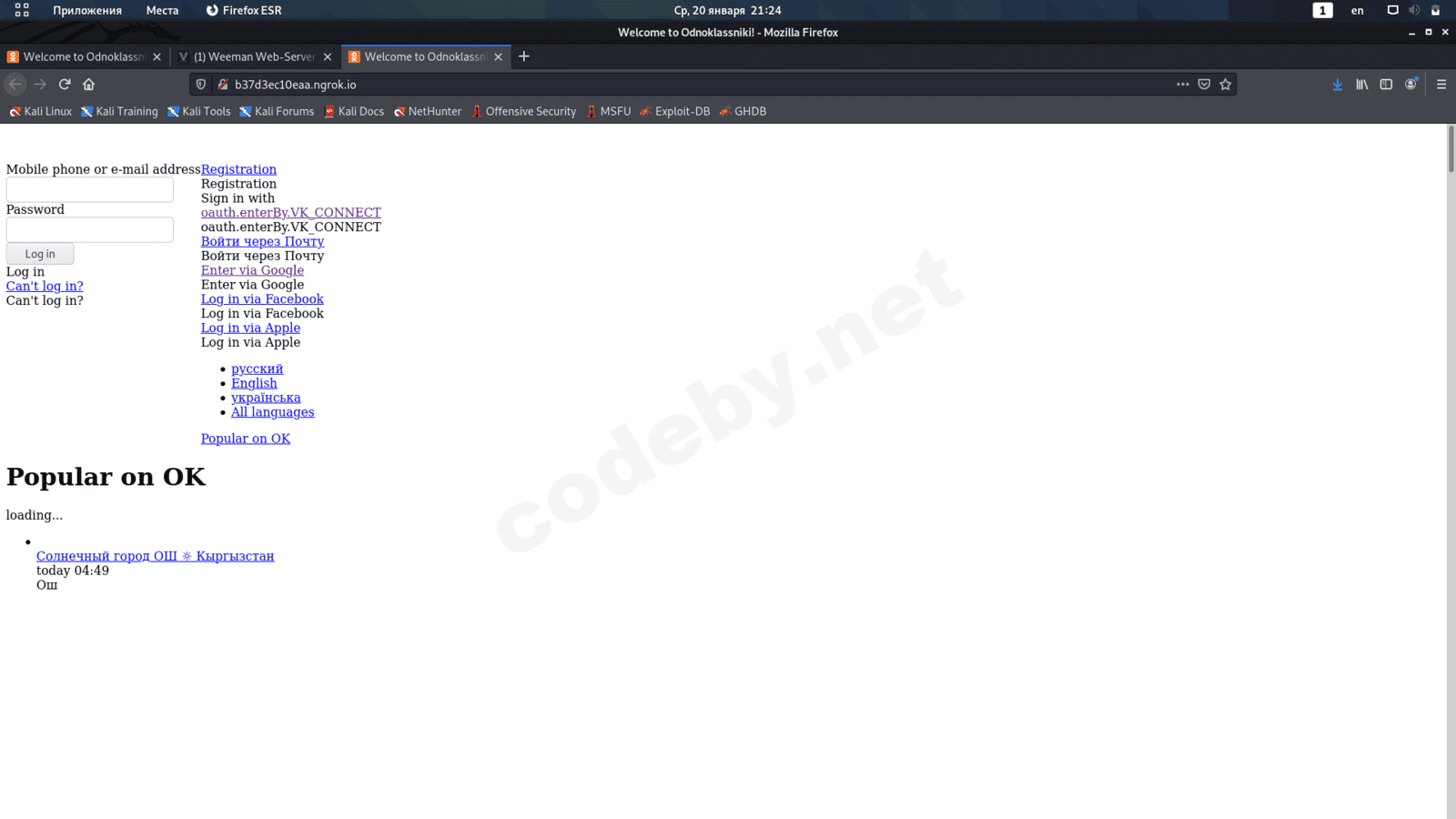Open the Firefox Account menu

[1411, 85]
